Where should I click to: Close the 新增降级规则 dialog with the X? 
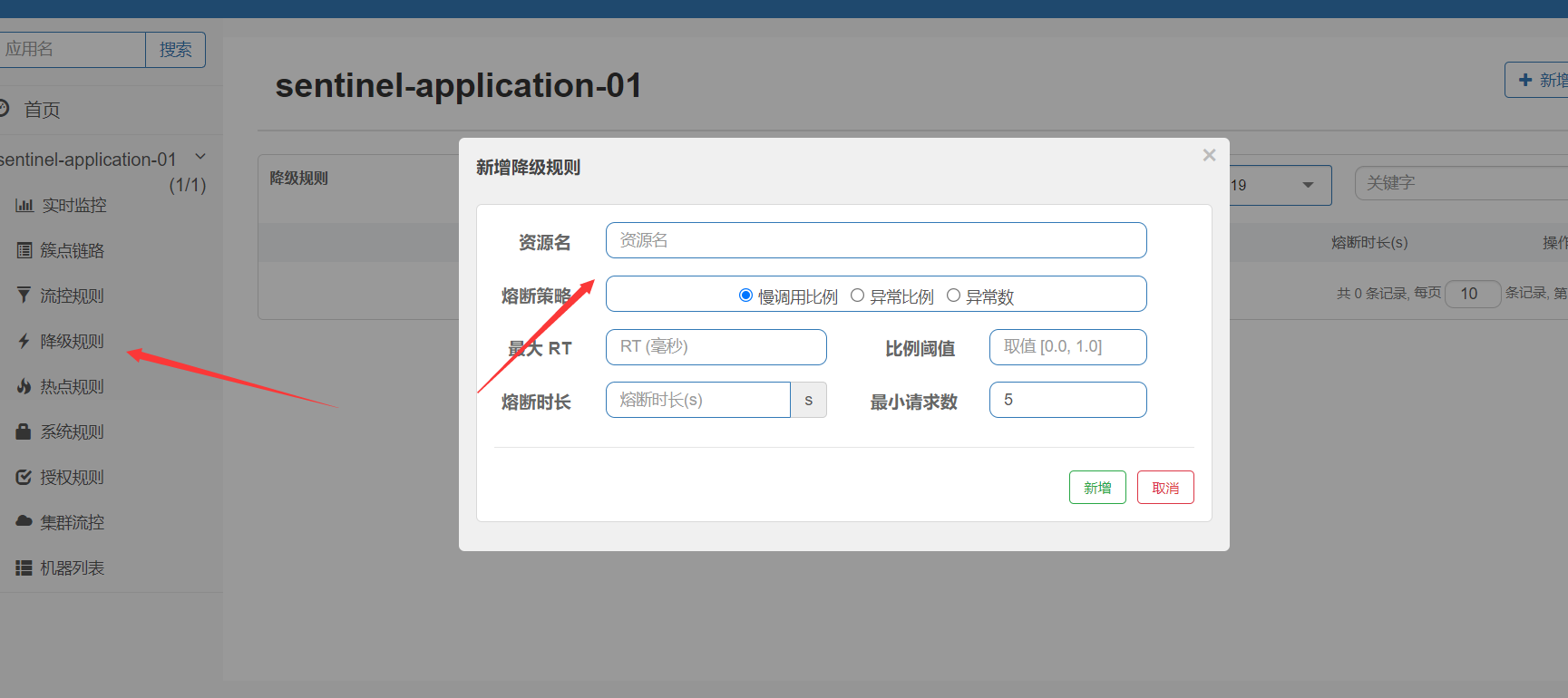1209,155
